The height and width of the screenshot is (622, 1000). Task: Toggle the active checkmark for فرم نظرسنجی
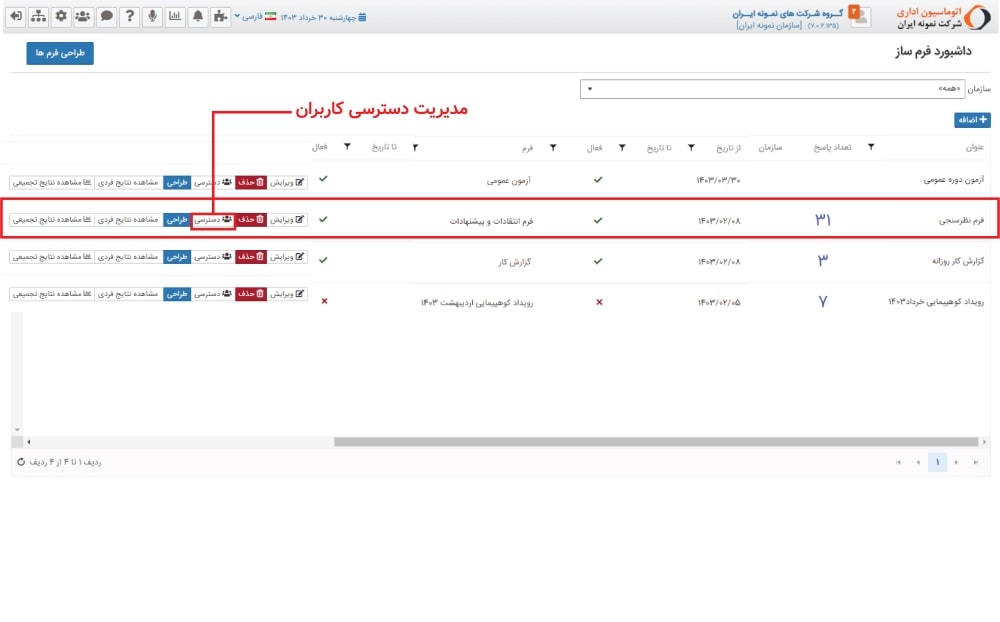pyautogui.click(x=322, y=219)
